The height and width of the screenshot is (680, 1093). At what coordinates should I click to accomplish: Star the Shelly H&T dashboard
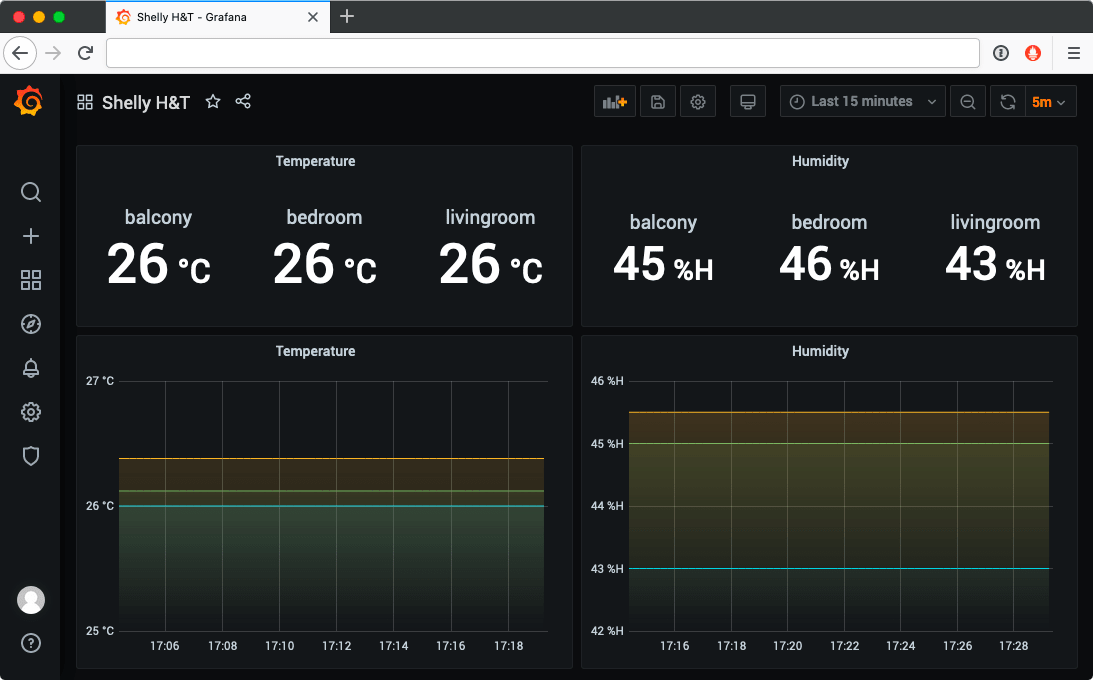point(212,101)
